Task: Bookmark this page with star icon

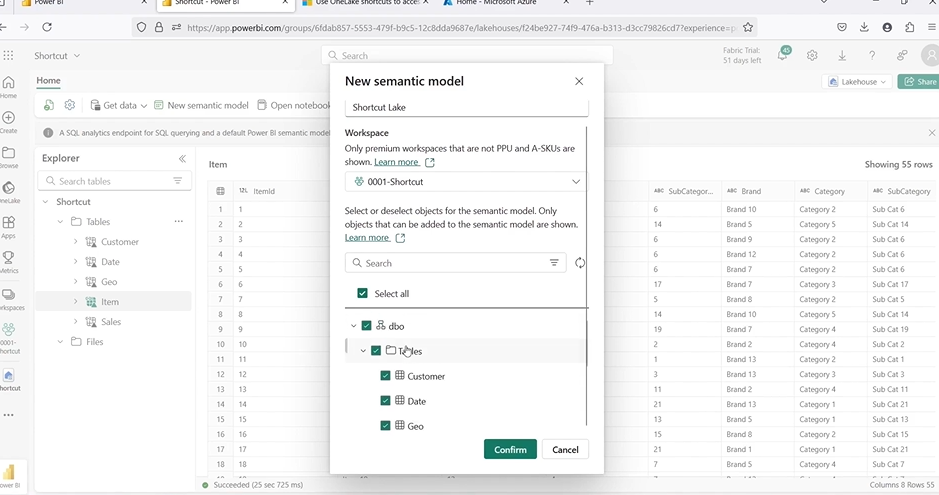Action: (747, 28)
